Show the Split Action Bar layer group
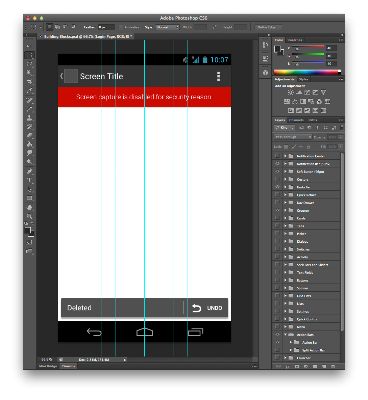 (277, 350)
